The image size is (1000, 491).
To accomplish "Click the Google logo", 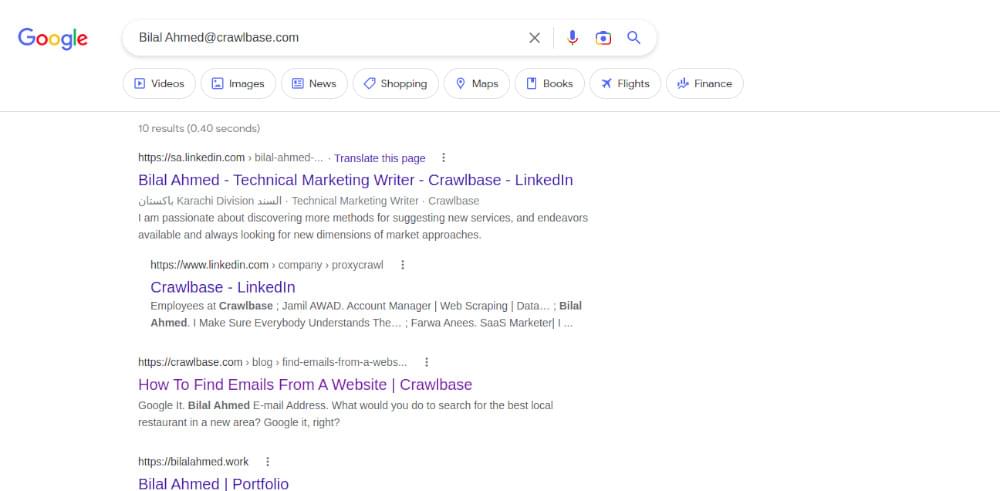I will 53,38.
